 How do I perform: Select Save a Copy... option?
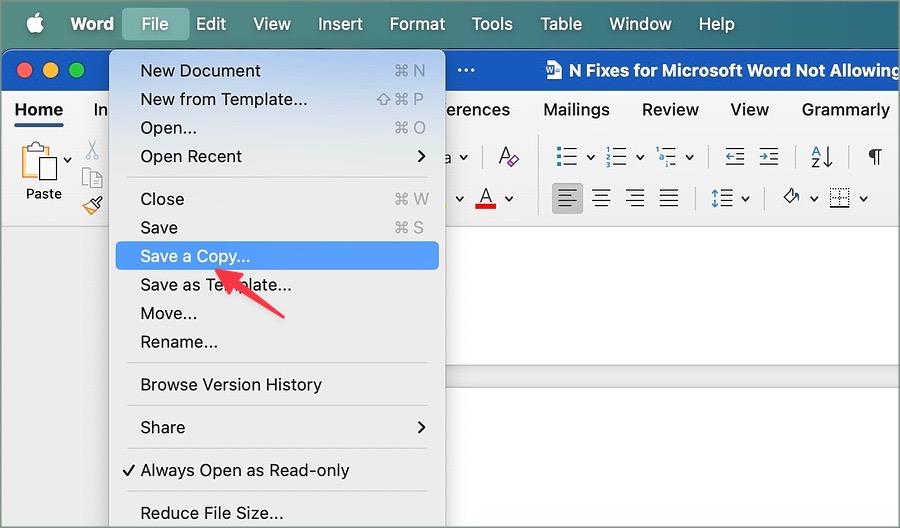(277, 256)
